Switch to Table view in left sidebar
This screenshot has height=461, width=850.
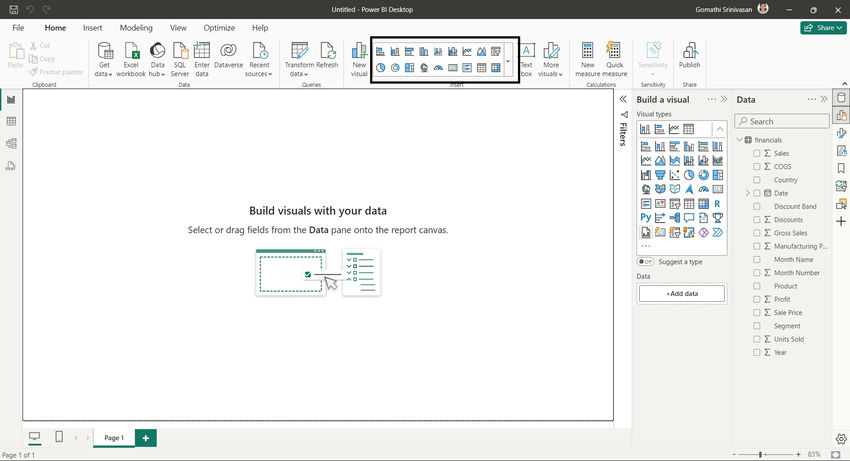[11, 121]
